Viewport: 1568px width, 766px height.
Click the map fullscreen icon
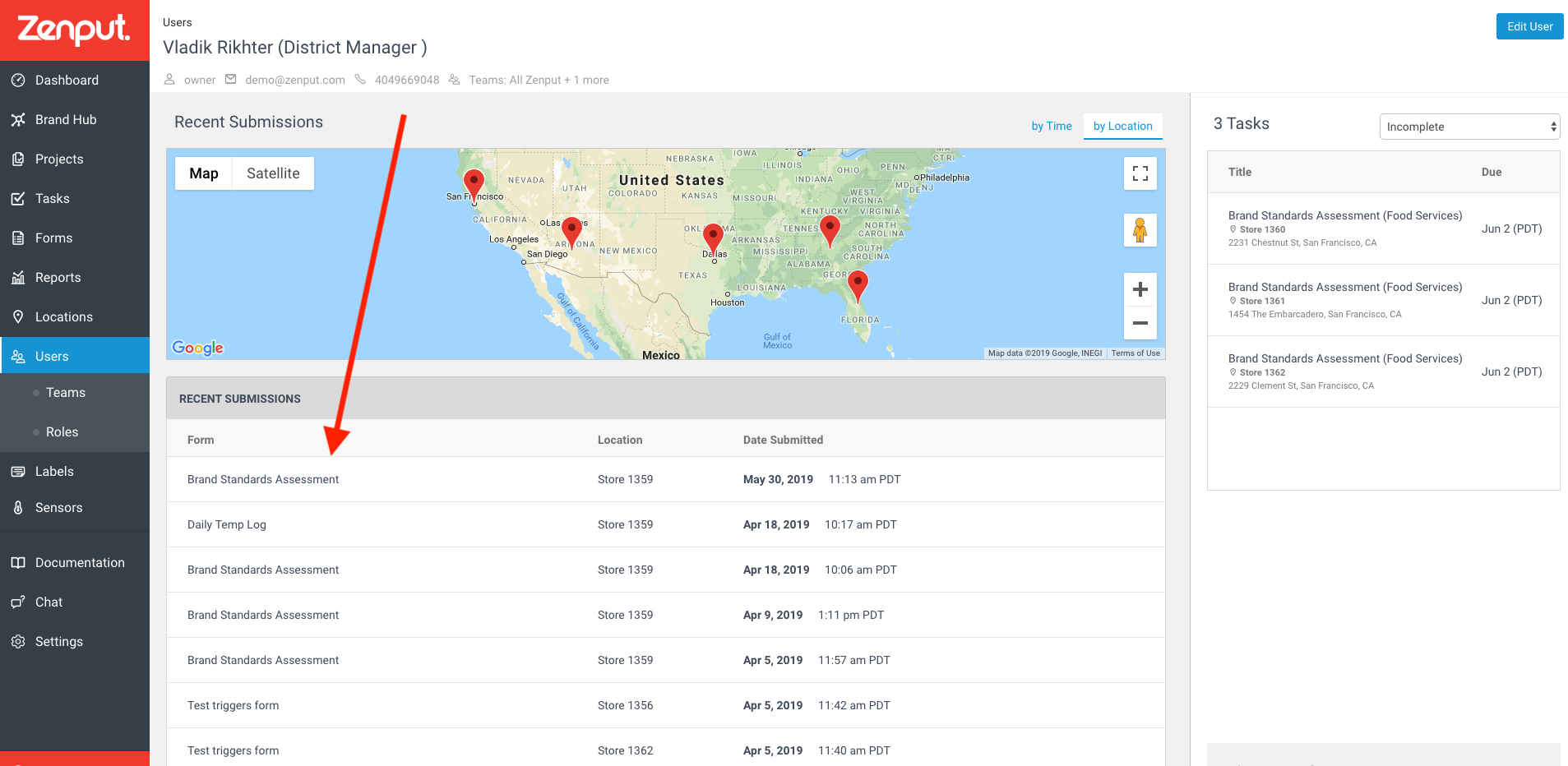[1140, 173]
